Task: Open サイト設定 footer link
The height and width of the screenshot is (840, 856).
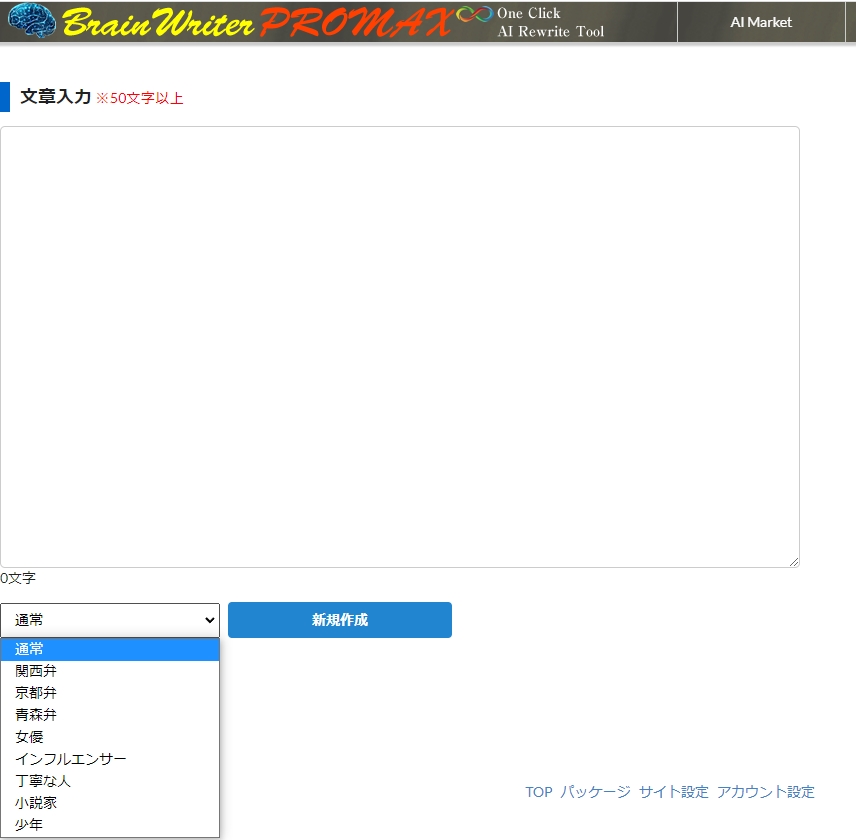Action: tap(673, 792)
